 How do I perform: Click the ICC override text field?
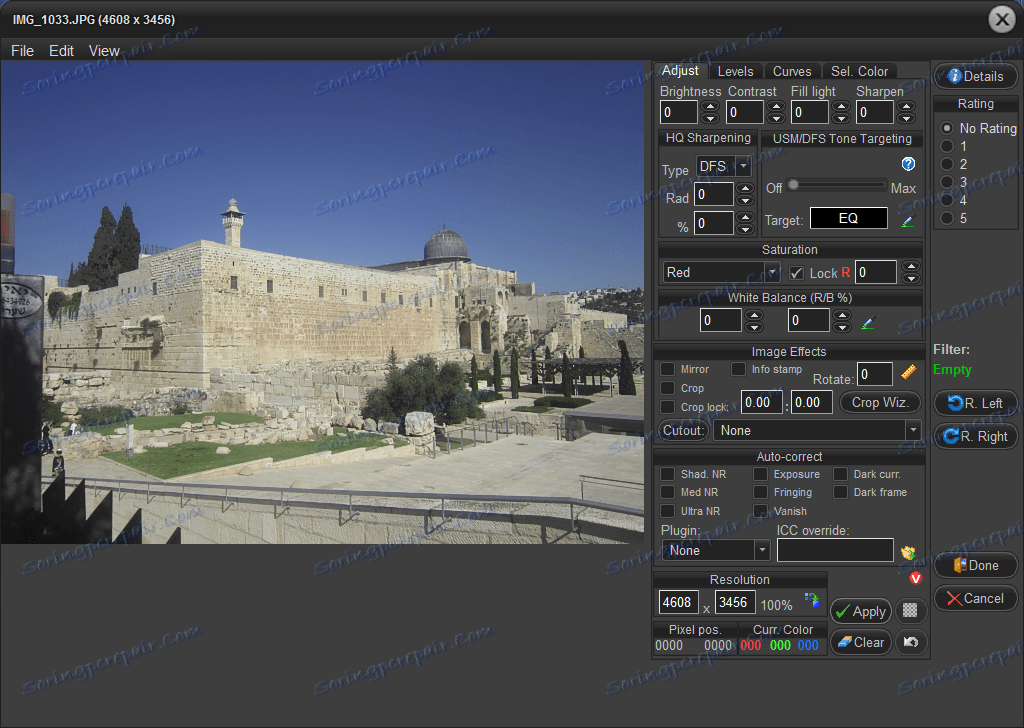pyautogui.click(x=835, y=550)
